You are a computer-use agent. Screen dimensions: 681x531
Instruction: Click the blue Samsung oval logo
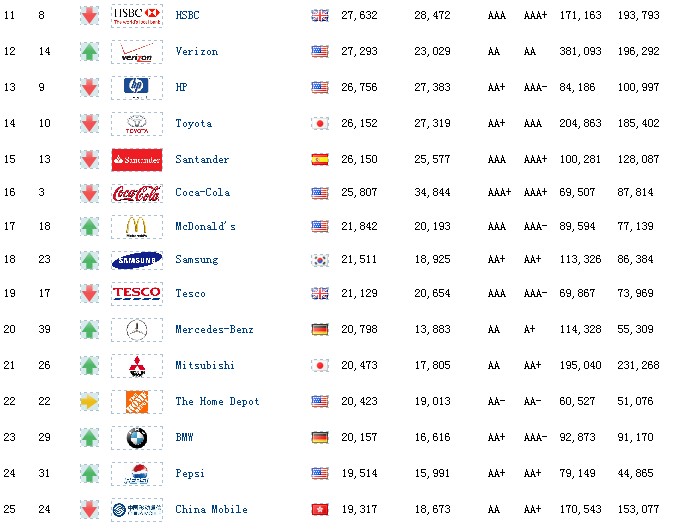pos(137,260)
